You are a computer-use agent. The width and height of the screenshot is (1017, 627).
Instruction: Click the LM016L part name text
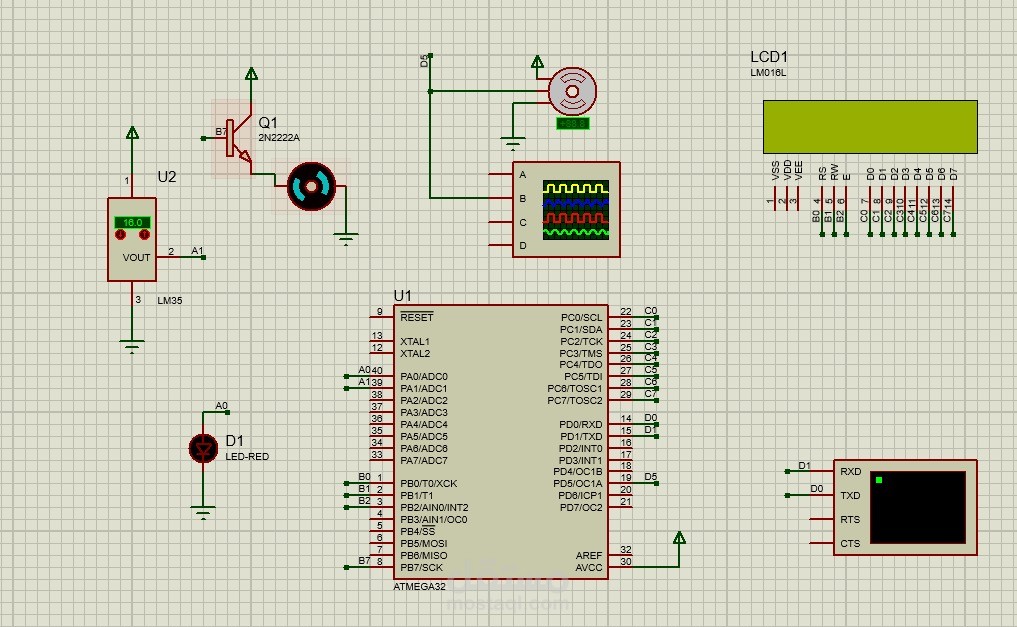768,73
